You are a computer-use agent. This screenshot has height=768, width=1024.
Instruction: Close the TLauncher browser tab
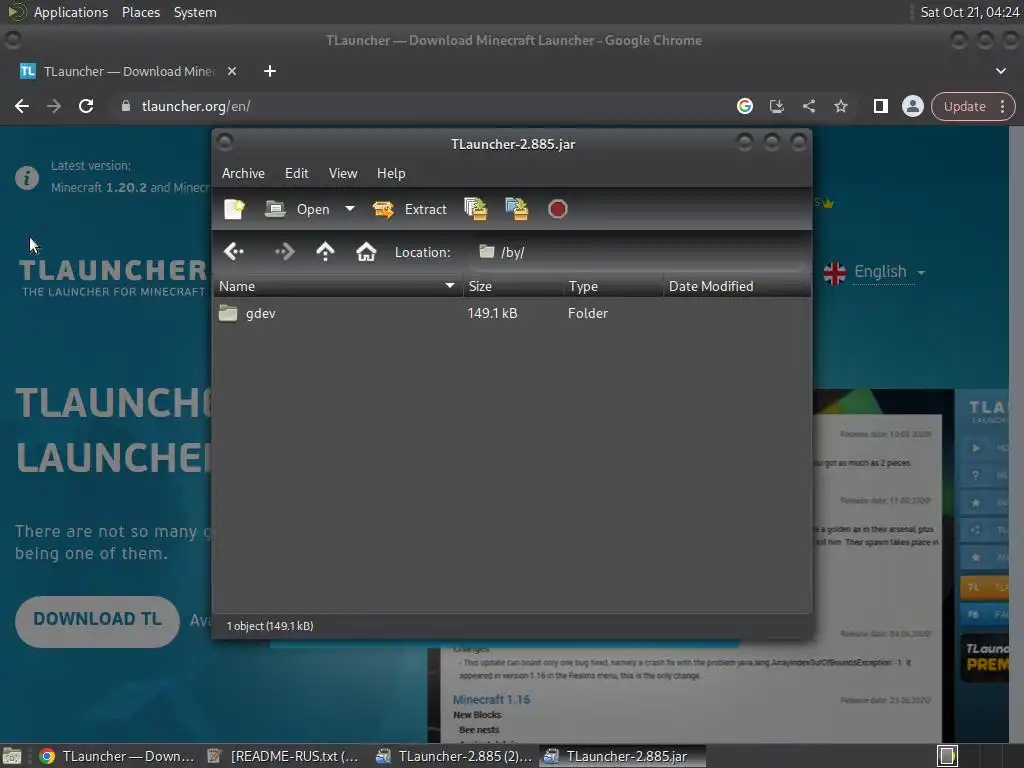[232, 71]
